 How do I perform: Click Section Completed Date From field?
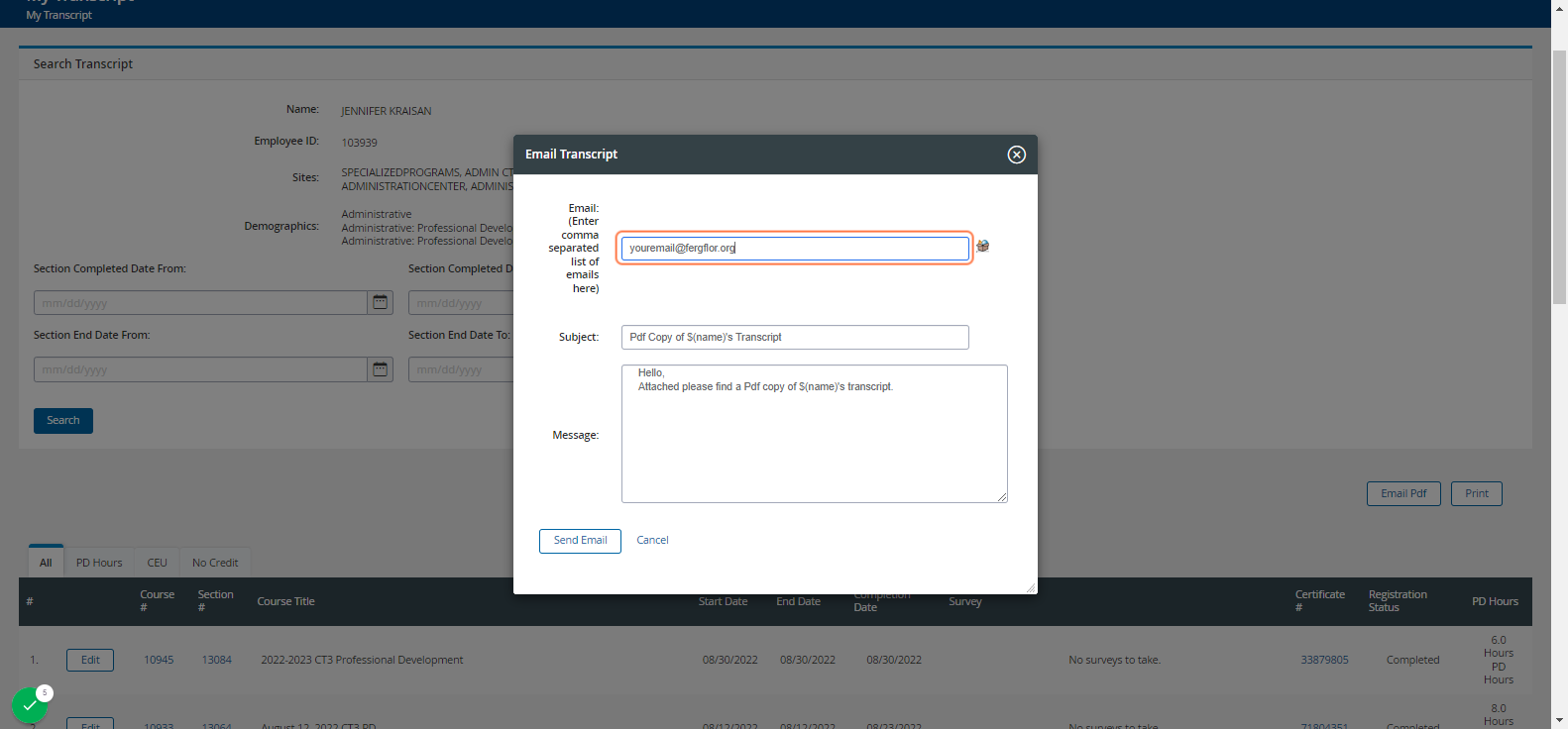200,302
